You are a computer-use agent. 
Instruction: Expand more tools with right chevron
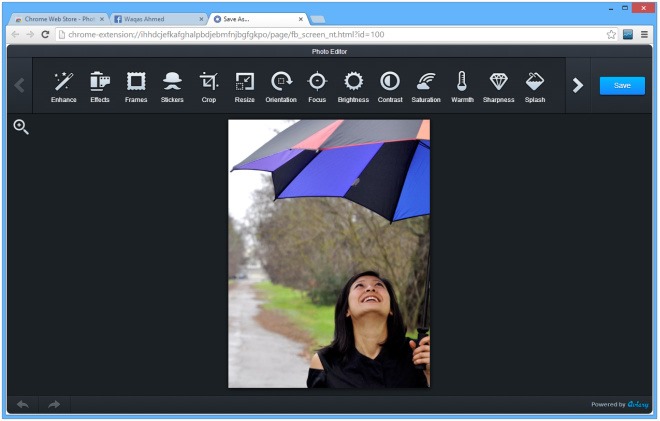point(577,85)
